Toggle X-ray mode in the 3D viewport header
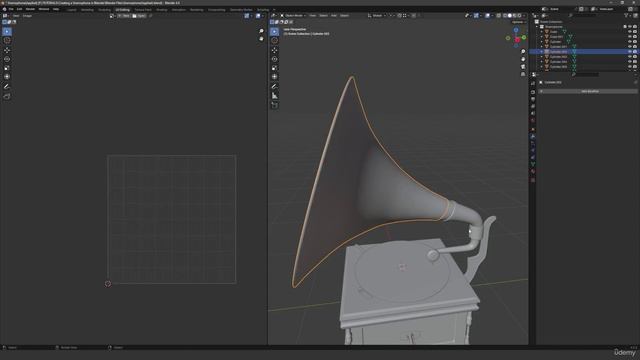Screen dimensions: 640x360 pyautogui.click(x=499, y=16)
